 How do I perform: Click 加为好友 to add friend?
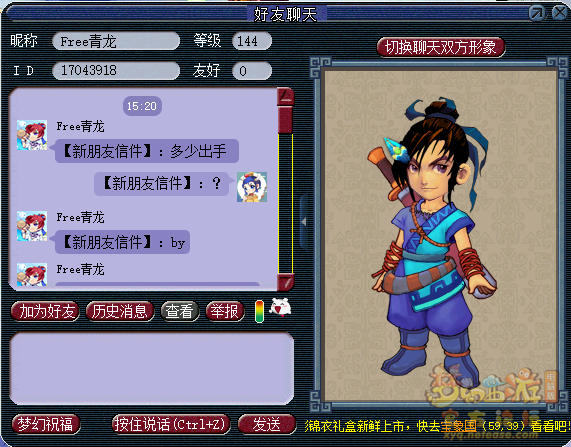pos(46,311)
